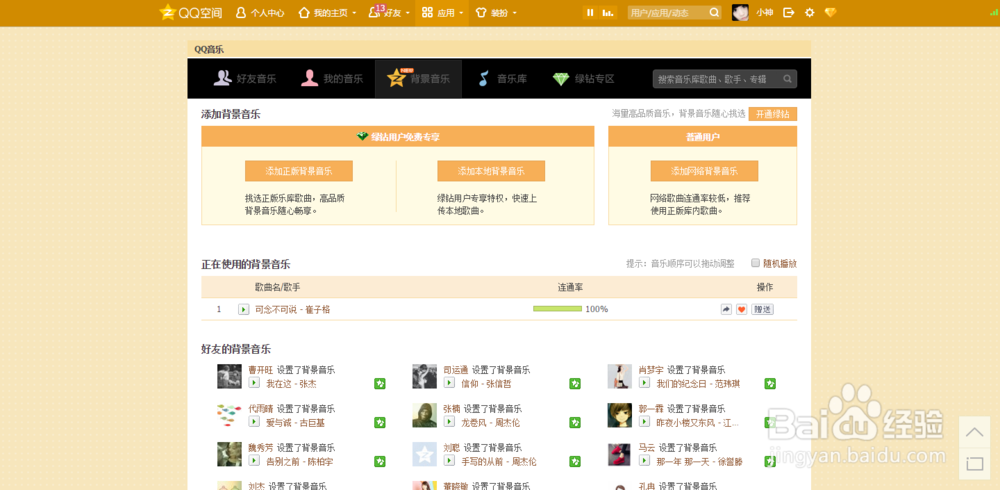
Task: Click 添加本地背景音乐 button
Action: pos(491,171)
